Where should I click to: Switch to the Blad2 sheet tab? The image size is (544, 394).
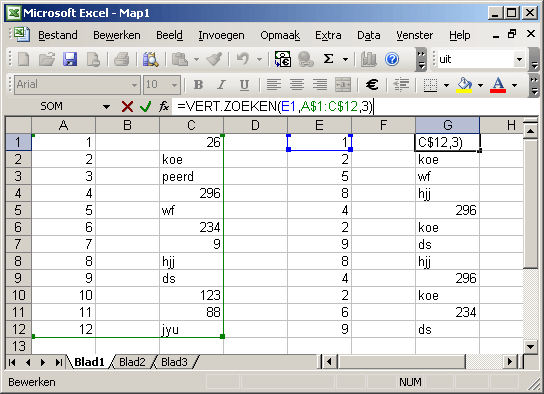pyautogui.click(x=132, y=362)
